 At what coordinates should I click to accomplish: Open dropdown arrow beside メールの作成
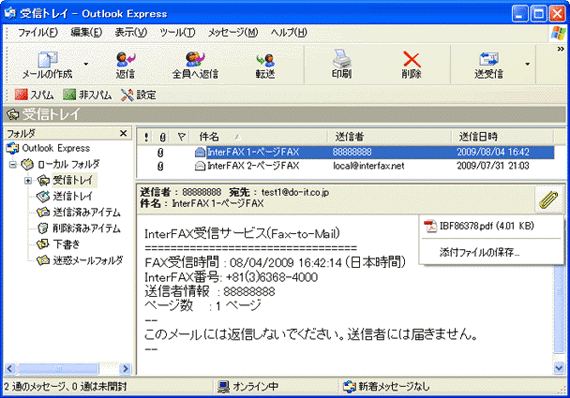pos(86,64)
